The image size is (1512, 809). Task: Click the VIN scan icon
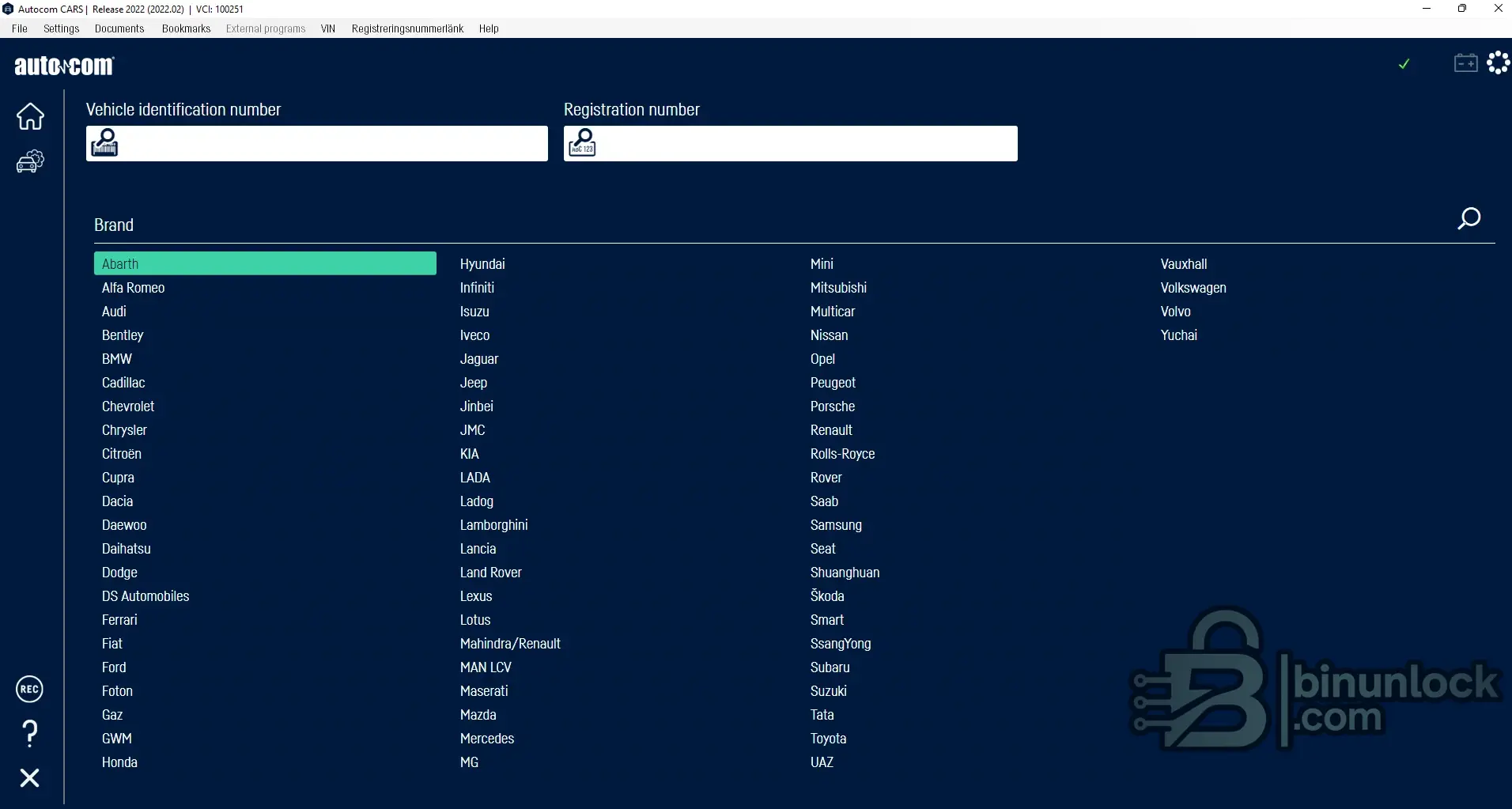tap(104, 143)
